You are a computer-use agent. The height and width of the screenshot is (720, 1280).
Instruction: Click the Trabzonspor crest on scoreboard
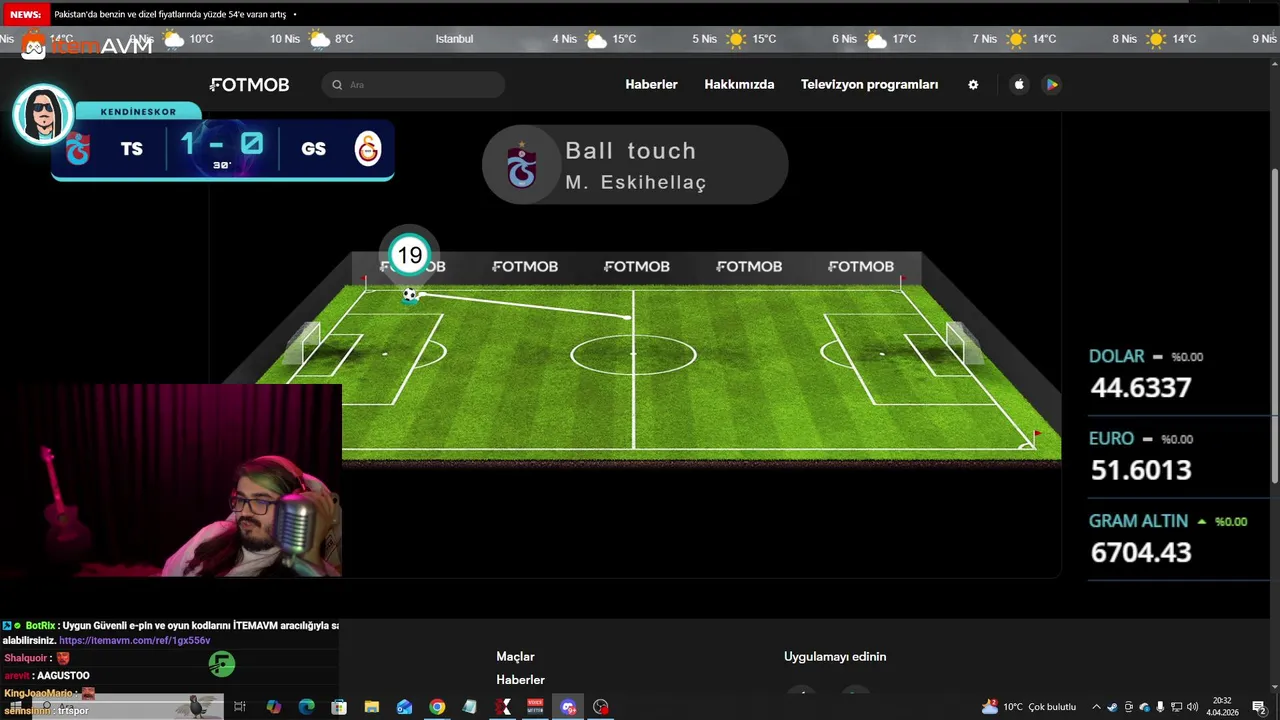(x=78, y=149)
